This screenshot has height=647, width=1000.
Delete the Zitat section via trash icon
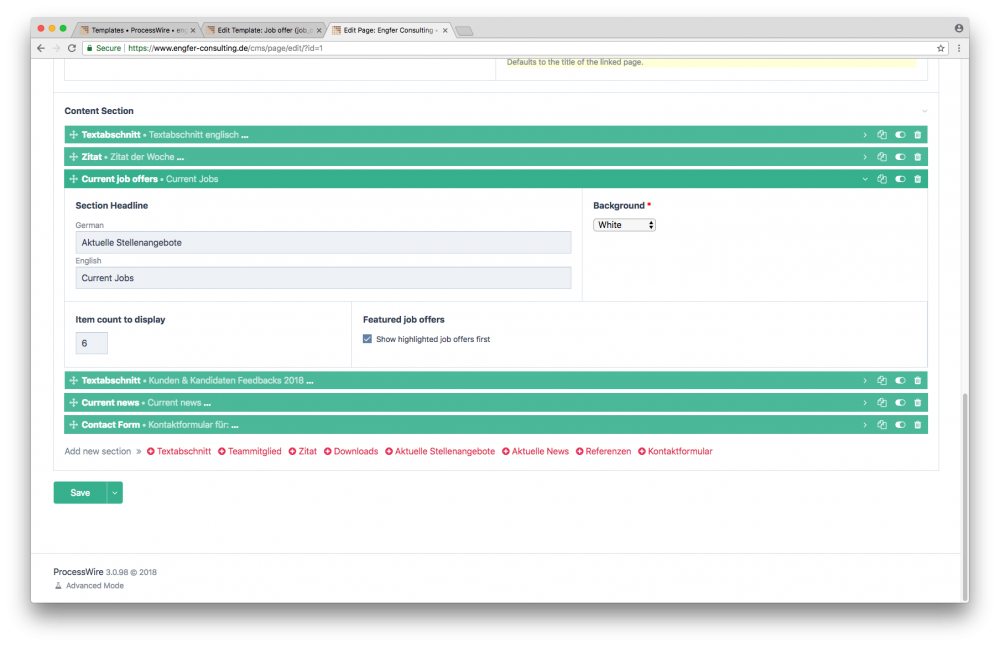pos(918,157)
